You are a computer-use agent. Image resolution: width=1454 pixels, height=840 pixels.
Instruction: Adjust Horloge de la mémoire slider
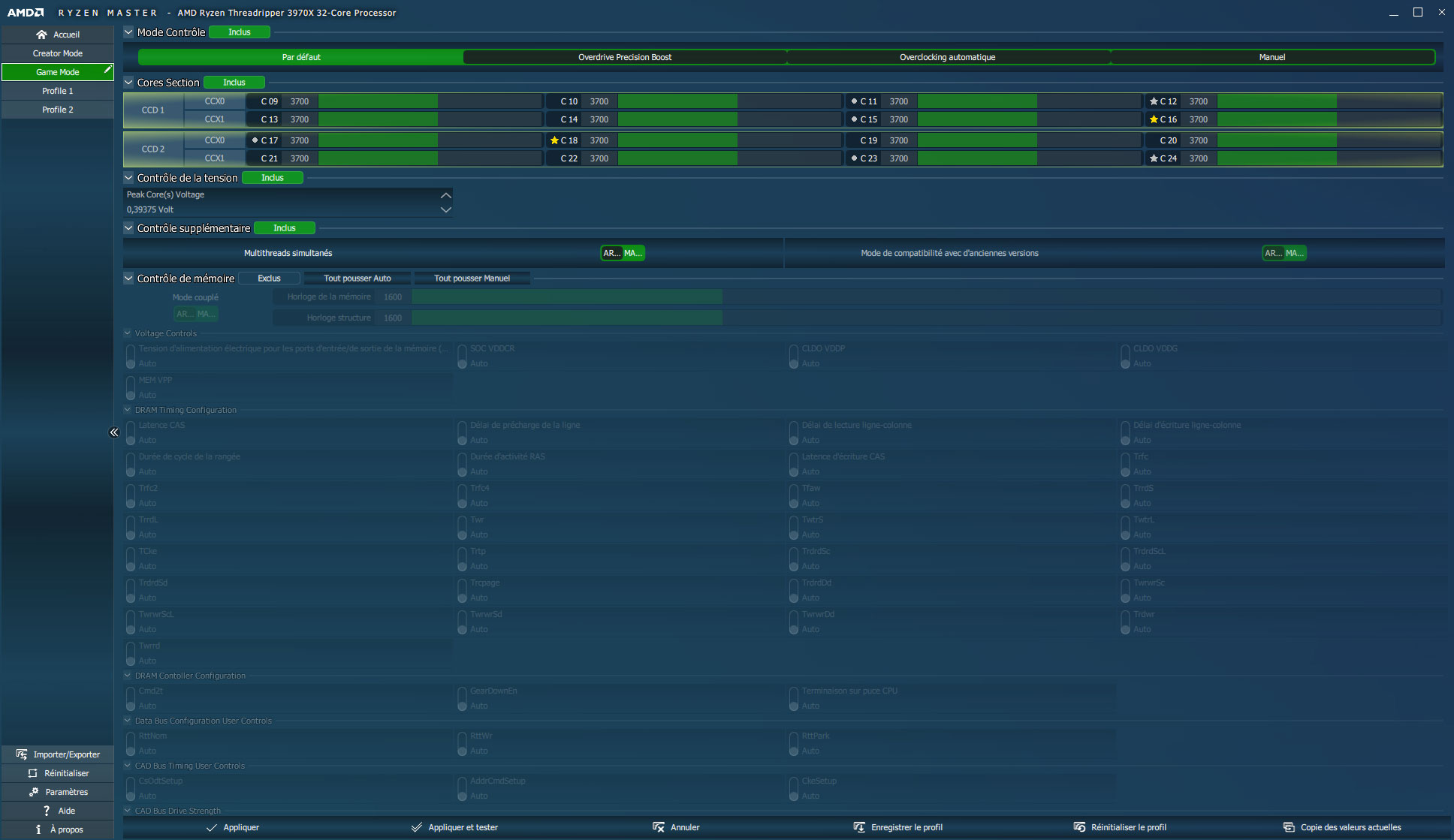tap(926, 297)
